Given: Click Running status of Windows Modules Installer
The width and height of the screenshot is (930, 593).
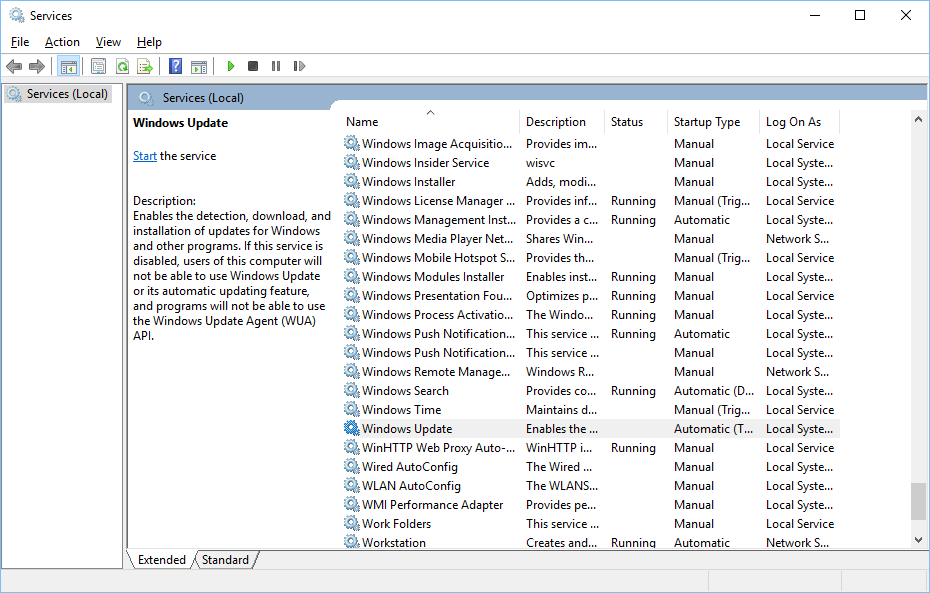Looking at the screenshot, I should point(633,277).
